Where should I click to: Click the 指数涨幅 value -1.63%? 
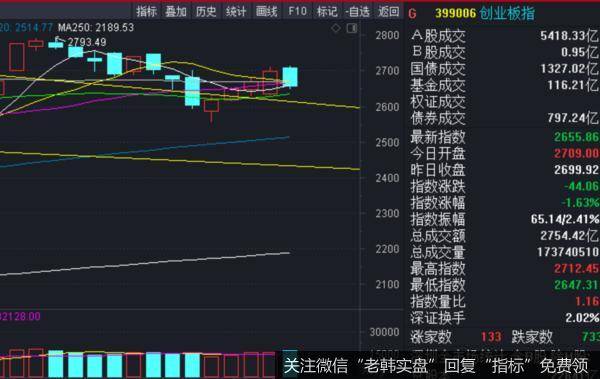click(580, 203)
